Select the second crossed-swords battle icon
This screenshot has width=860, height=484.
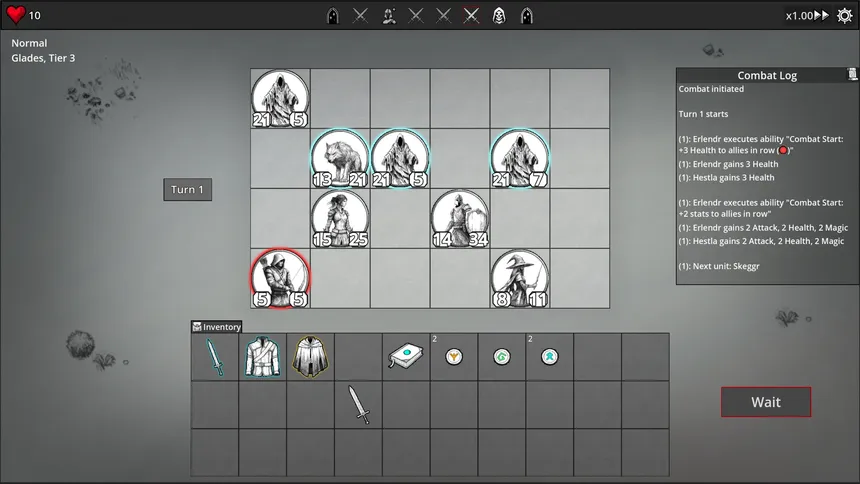tap(416, 16)
